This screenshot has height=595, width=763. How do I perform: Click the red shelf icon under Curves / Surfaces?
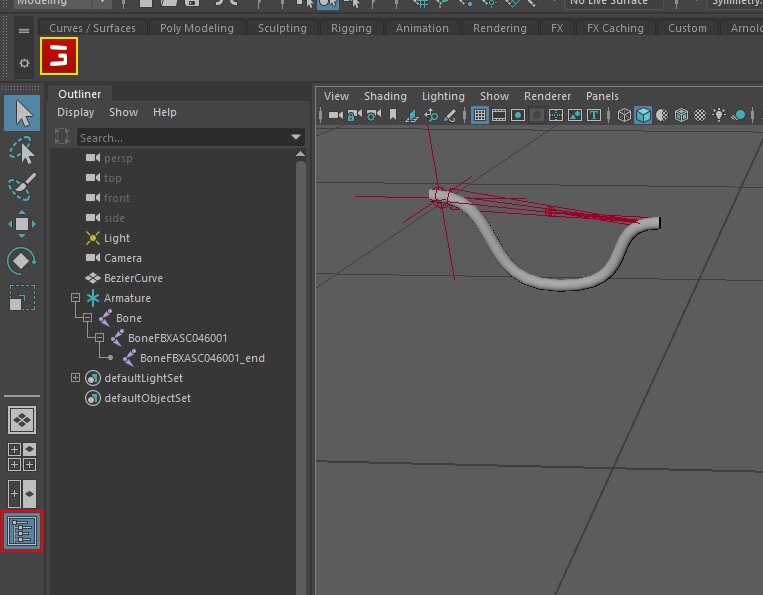coord(58,57)
